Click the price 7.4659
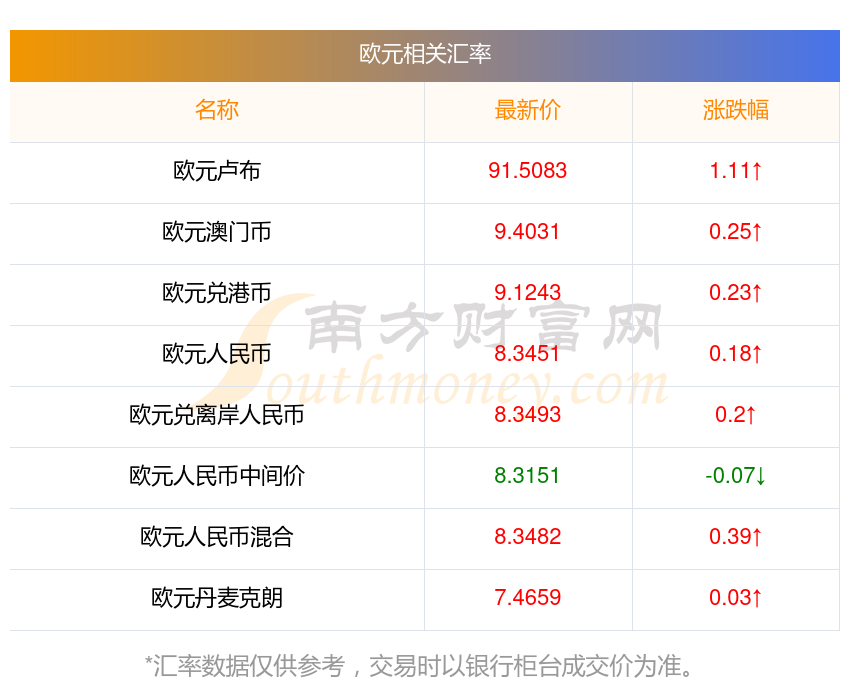The width and height of the screenshot is (850, 698). tap(527, 598)
